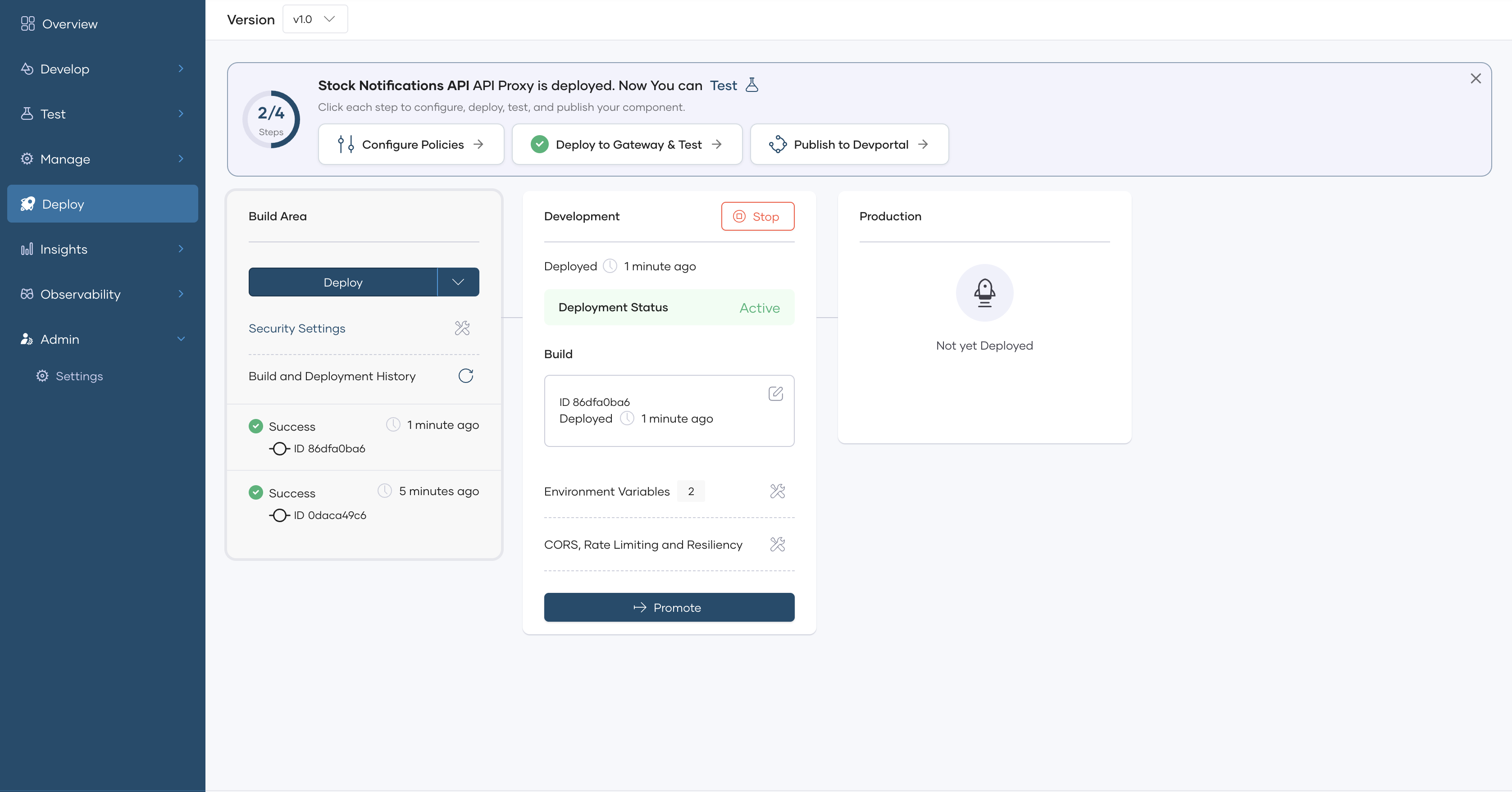
Task: Click the Build Area heading
Action: click(x=278, y=216)
